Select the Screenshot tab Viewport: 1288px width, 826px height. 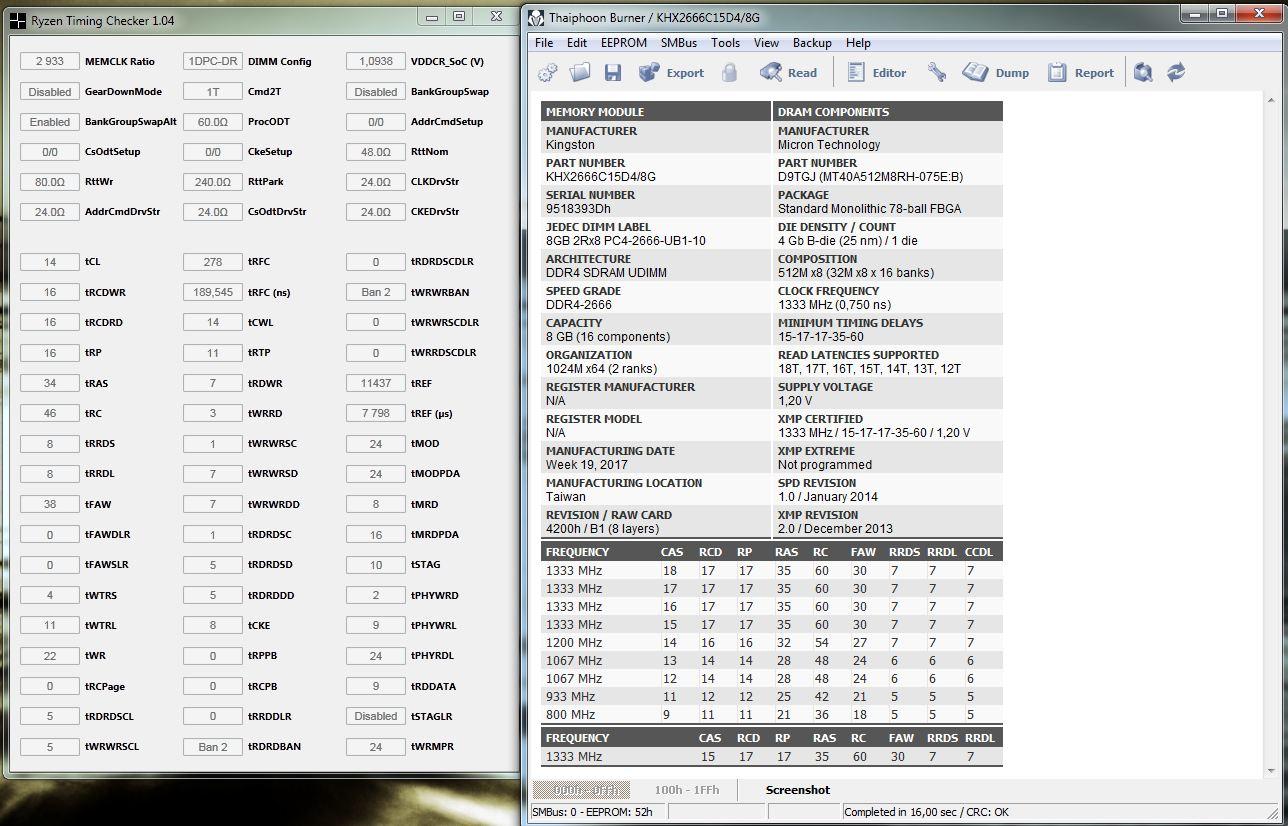coord(797,790)
